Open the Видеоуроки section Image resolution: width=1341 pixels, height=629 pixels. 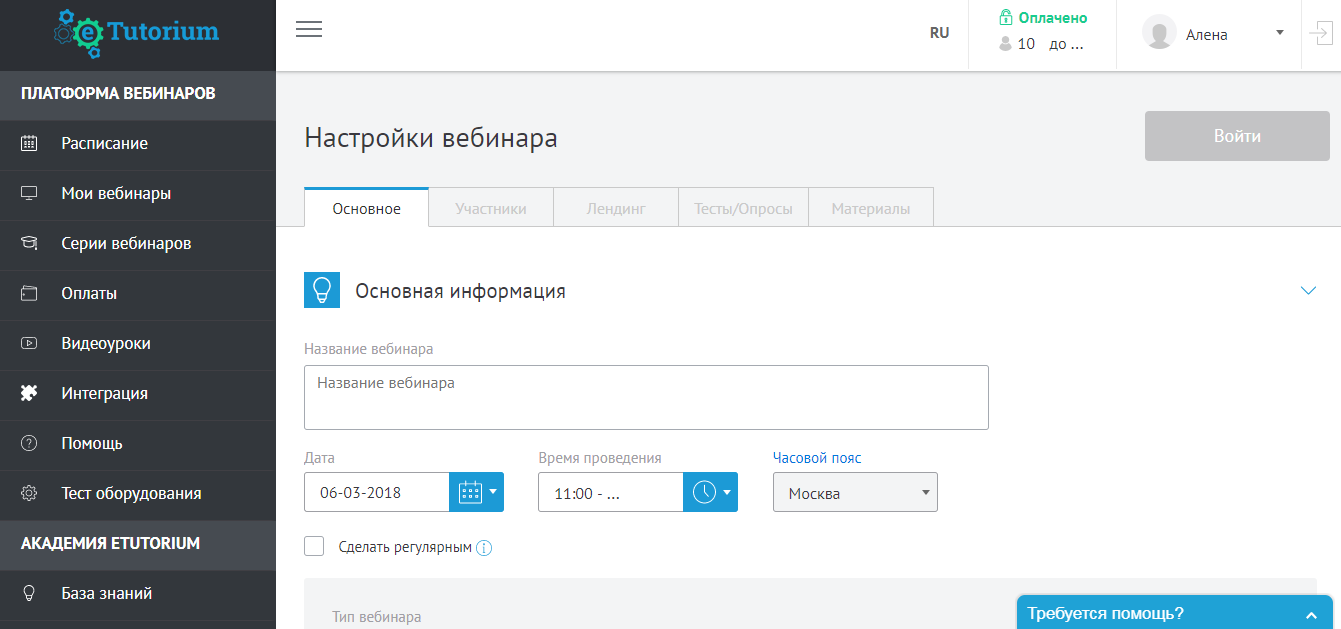point(108,344)
